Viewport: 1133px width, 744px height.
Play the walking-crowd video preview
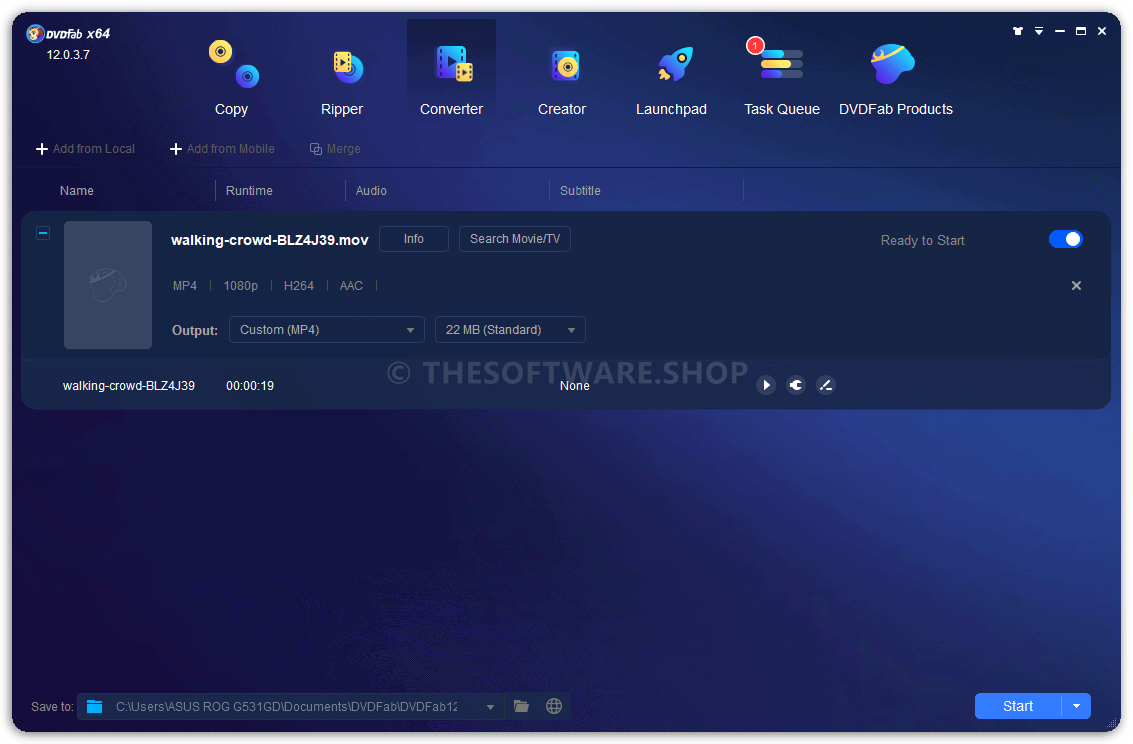[x=766, y=385]
